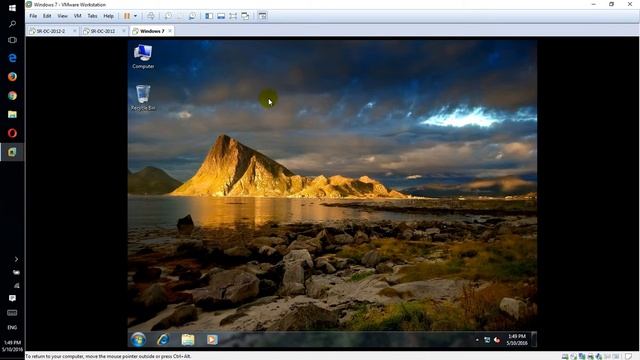Viewport: 640px width, 360px height.
Task: Open the snapshot manager toolbar icon
Action: coord(192,16)
